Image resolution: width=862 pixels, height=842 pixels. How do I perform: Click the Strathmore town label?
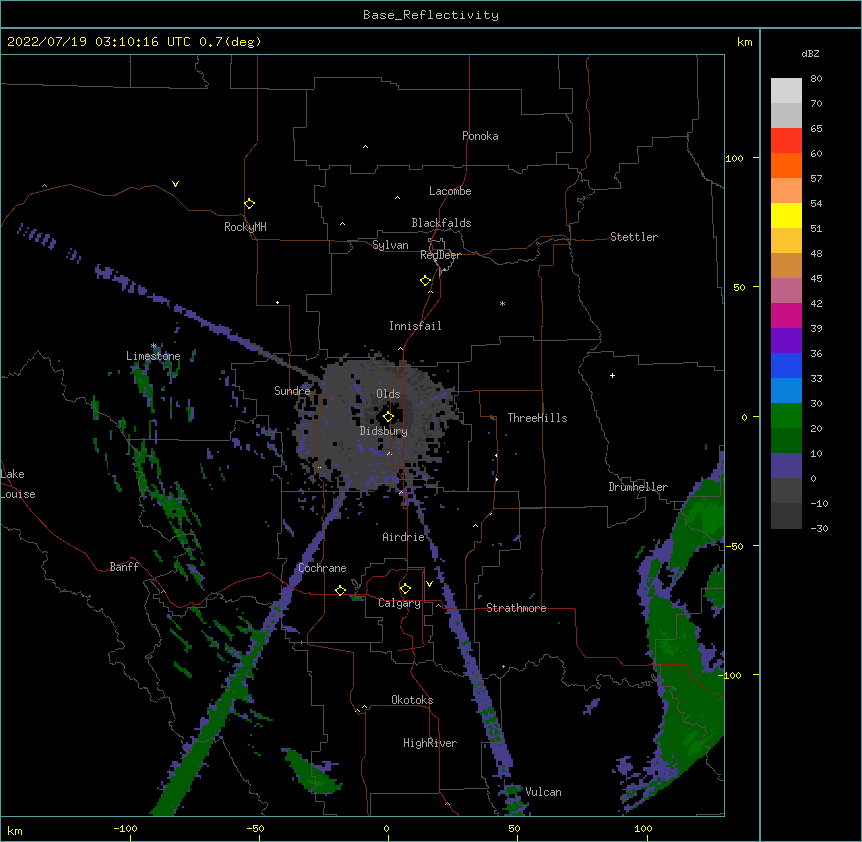pyautogui.click(x=516, y=608)
